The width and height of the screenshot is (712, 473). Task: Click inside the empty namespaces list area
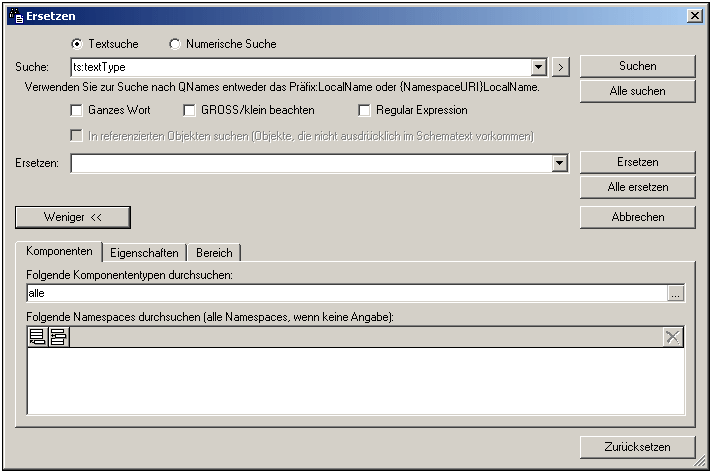pyautogui.click(x=356, y=381)
